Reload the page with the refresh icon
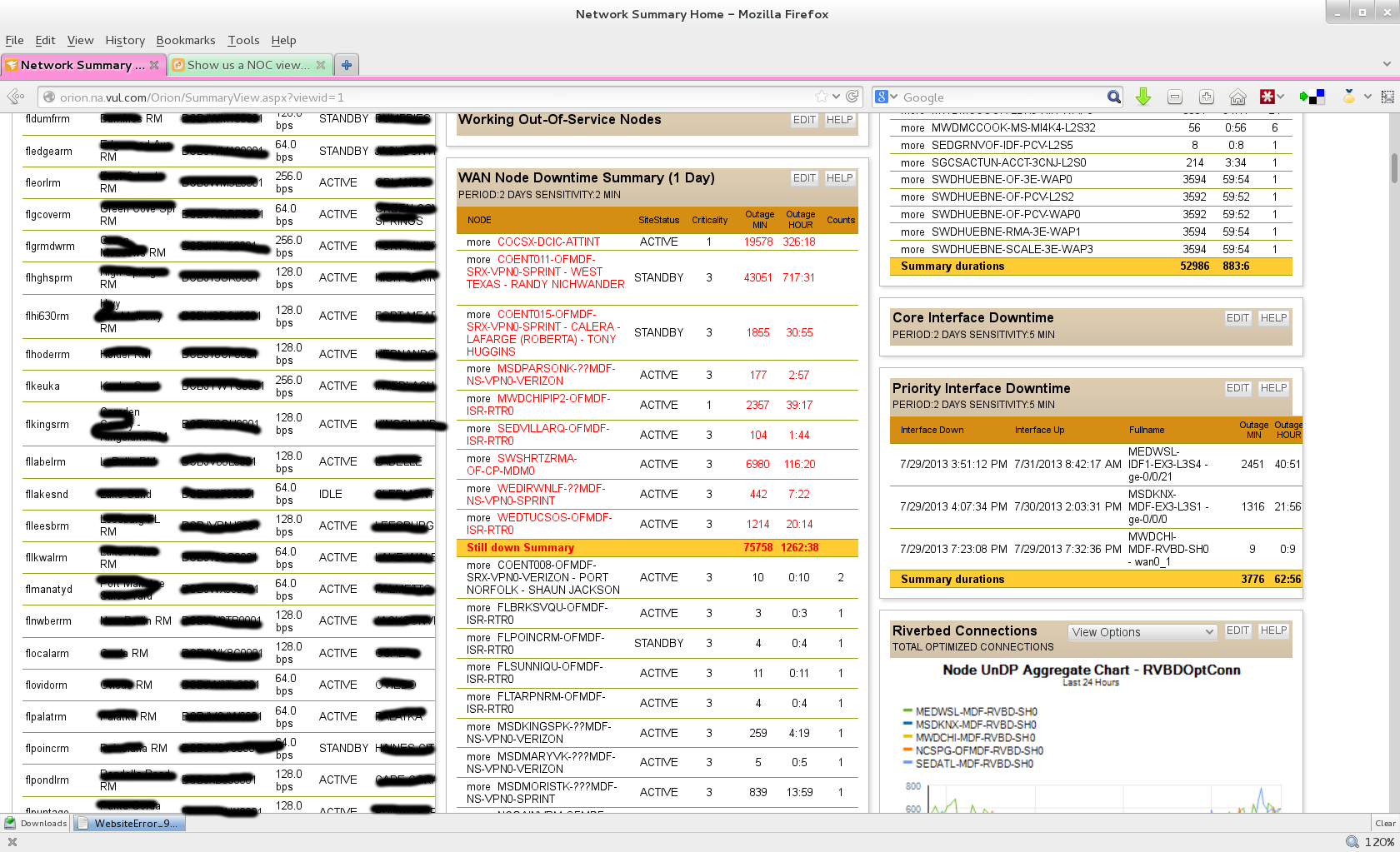 pyautogui.click(x=852, y=97)
